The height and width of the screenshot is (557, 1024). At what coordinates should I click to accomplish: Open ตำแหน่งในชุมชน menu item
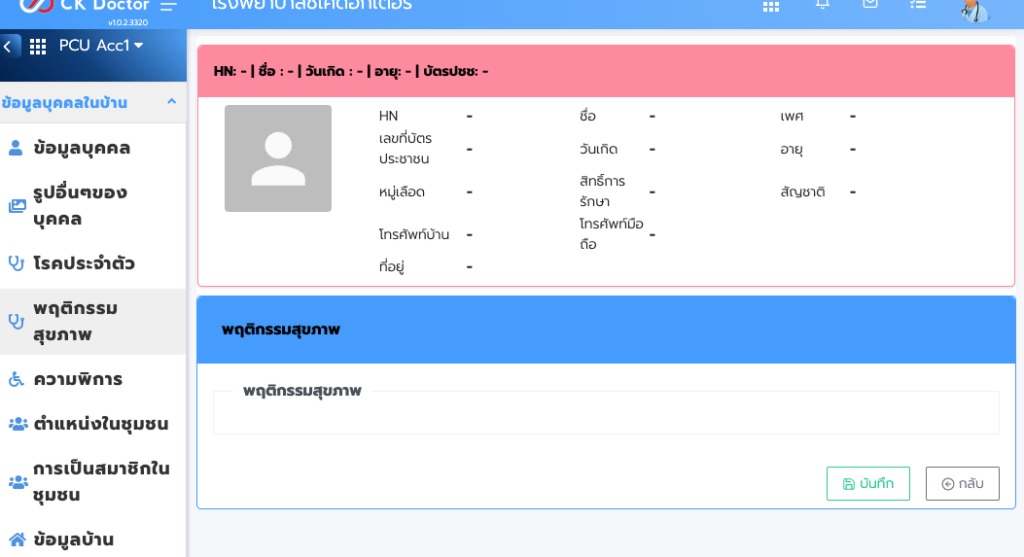[x=101, y=424]
